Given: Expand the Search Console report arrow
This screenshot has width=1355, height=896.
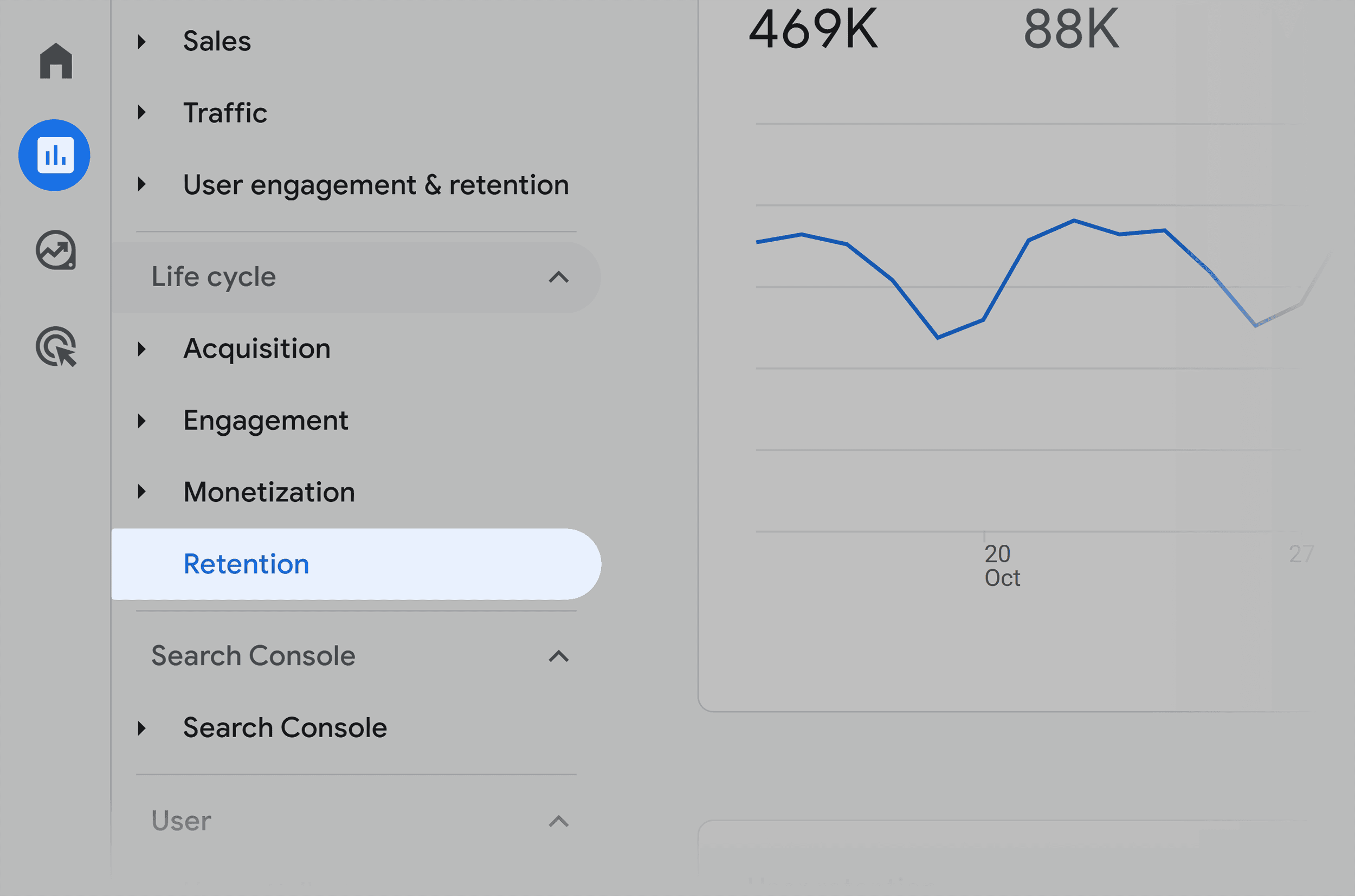Looking at the screenshot, I should pyautogui.click(x=142, y=728).
